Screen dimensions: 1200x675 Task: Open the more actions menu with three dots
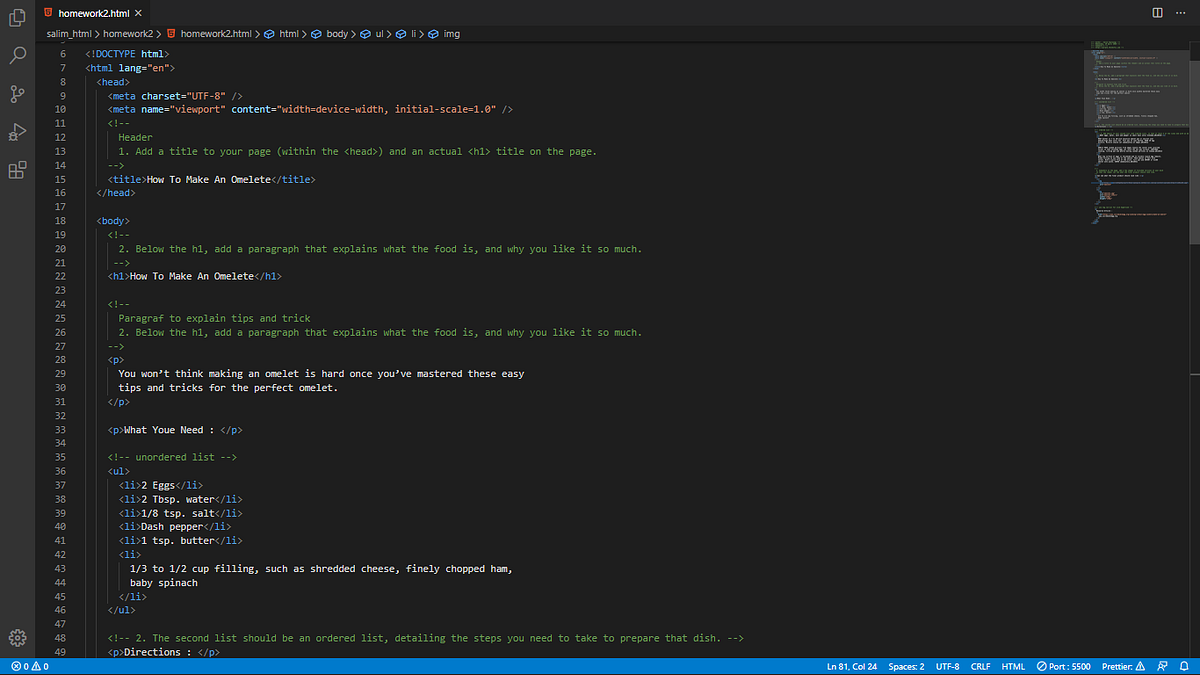1180,13
